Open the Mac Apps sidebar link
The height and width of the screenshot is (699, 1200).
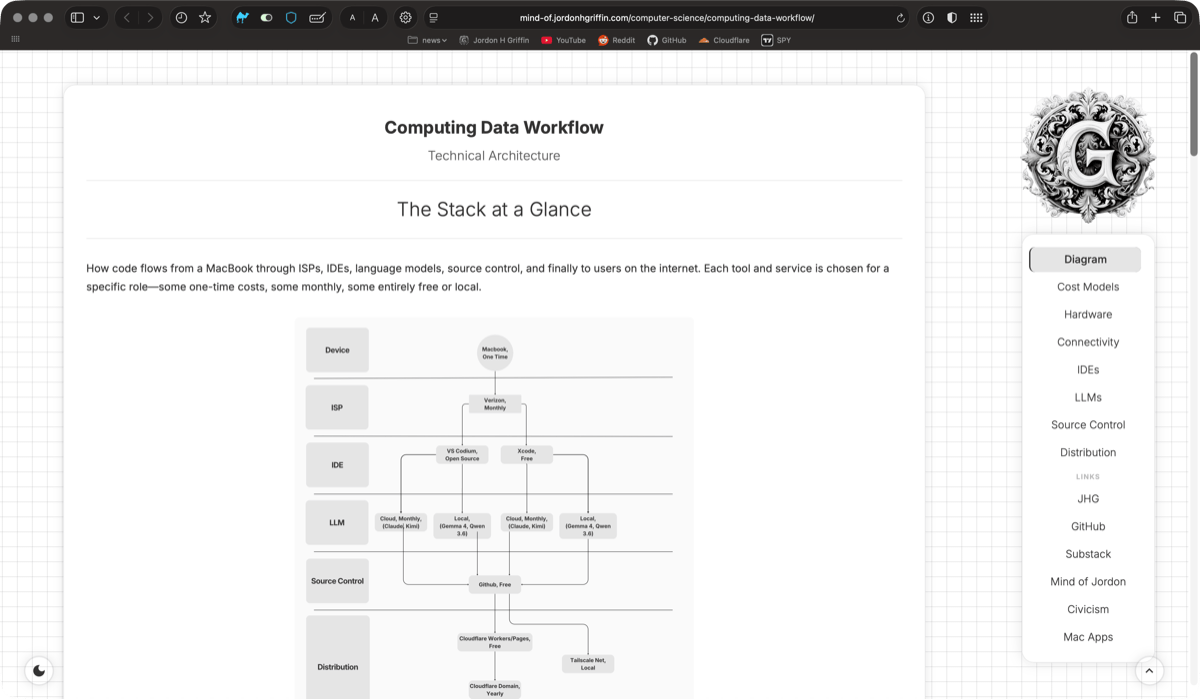[x=1088, y=637]
